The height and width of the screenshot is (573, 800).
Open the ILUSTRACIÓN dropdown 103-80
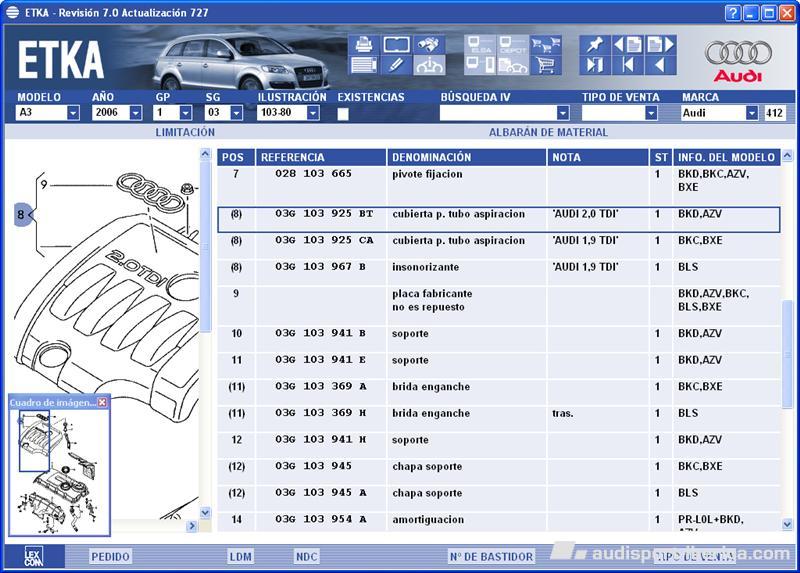pos(313,113)
